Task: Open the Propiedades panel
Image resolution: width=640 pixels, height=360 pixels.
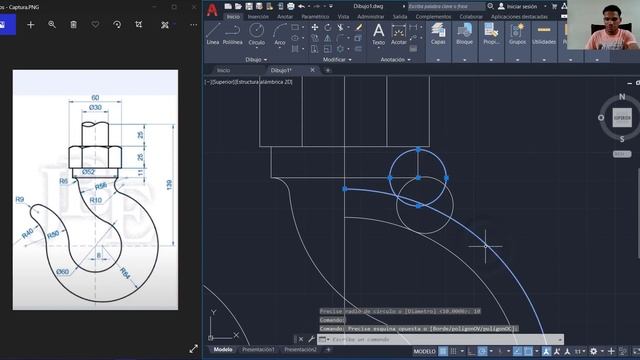Action: [491, 33]
